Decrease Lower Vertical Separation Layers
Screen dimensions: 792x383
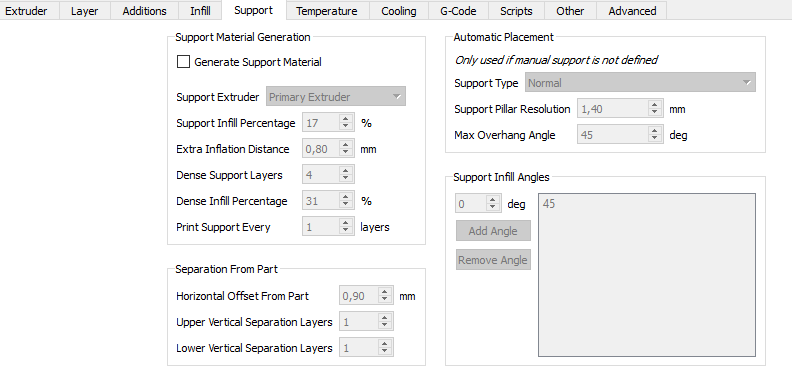point(385,351)
